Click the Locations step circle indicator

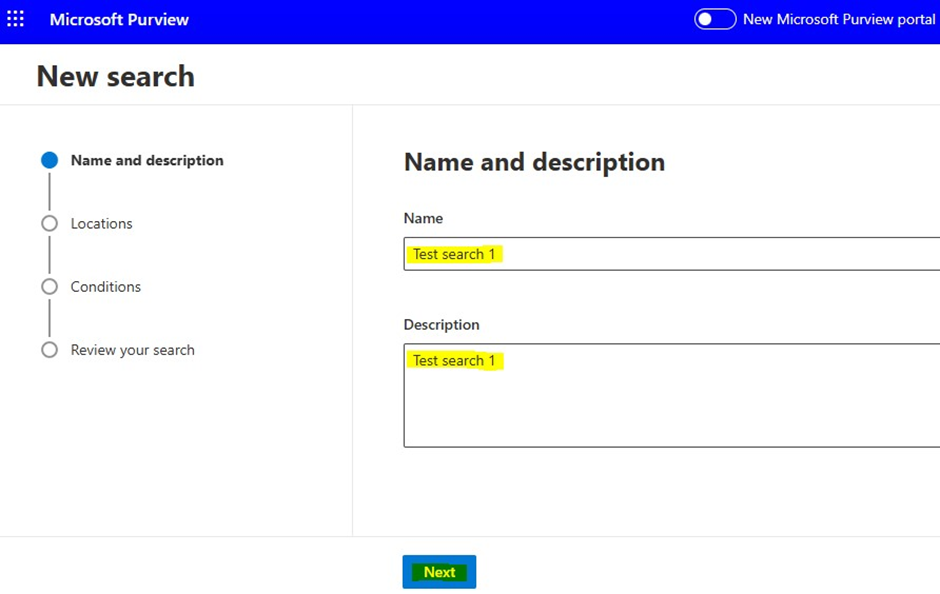pyautogui.click(x=49, y=224)
